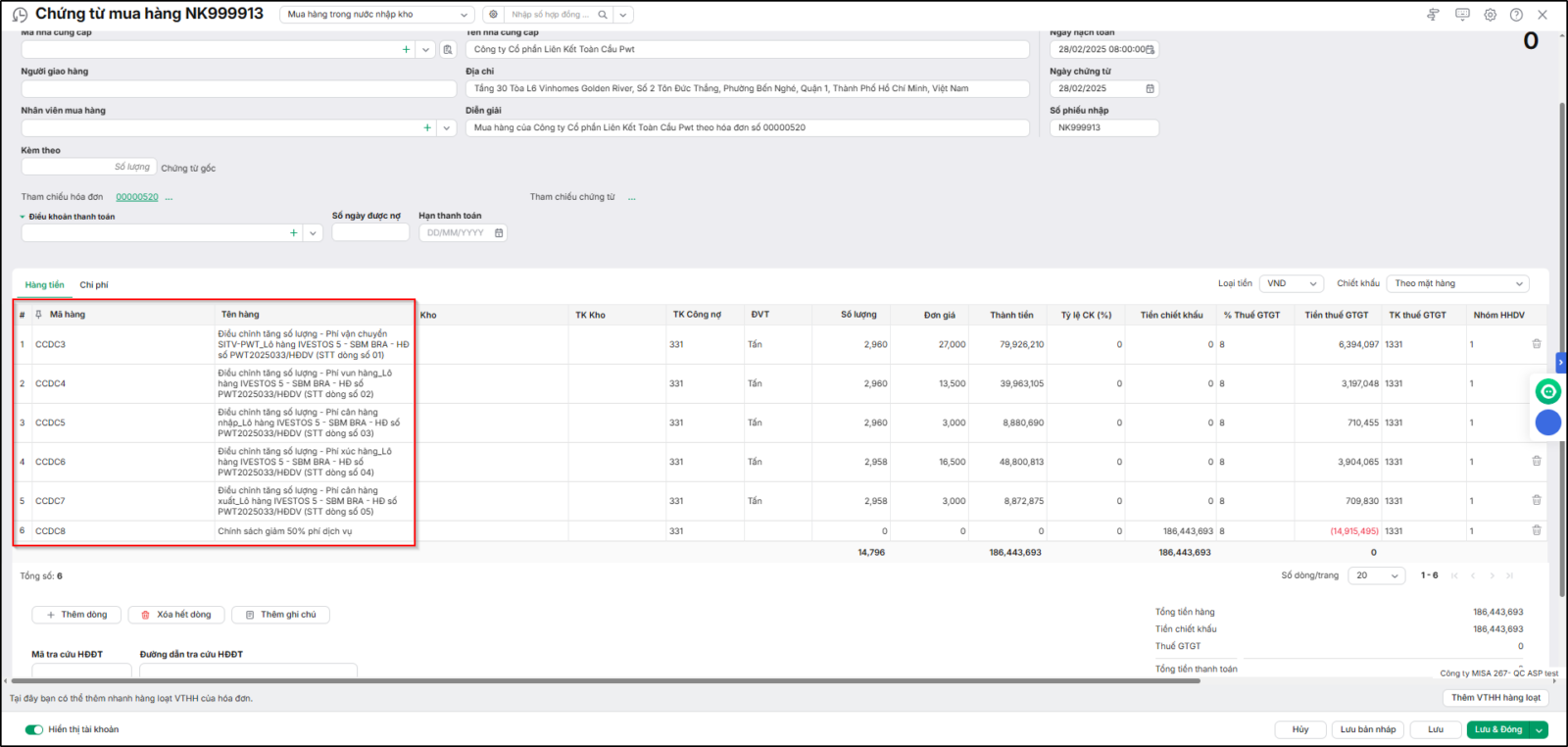The height and width of the screenshot is (747, 1568).
Task: Open the calendar for Ngày chứng từ
Action: 1151,88
